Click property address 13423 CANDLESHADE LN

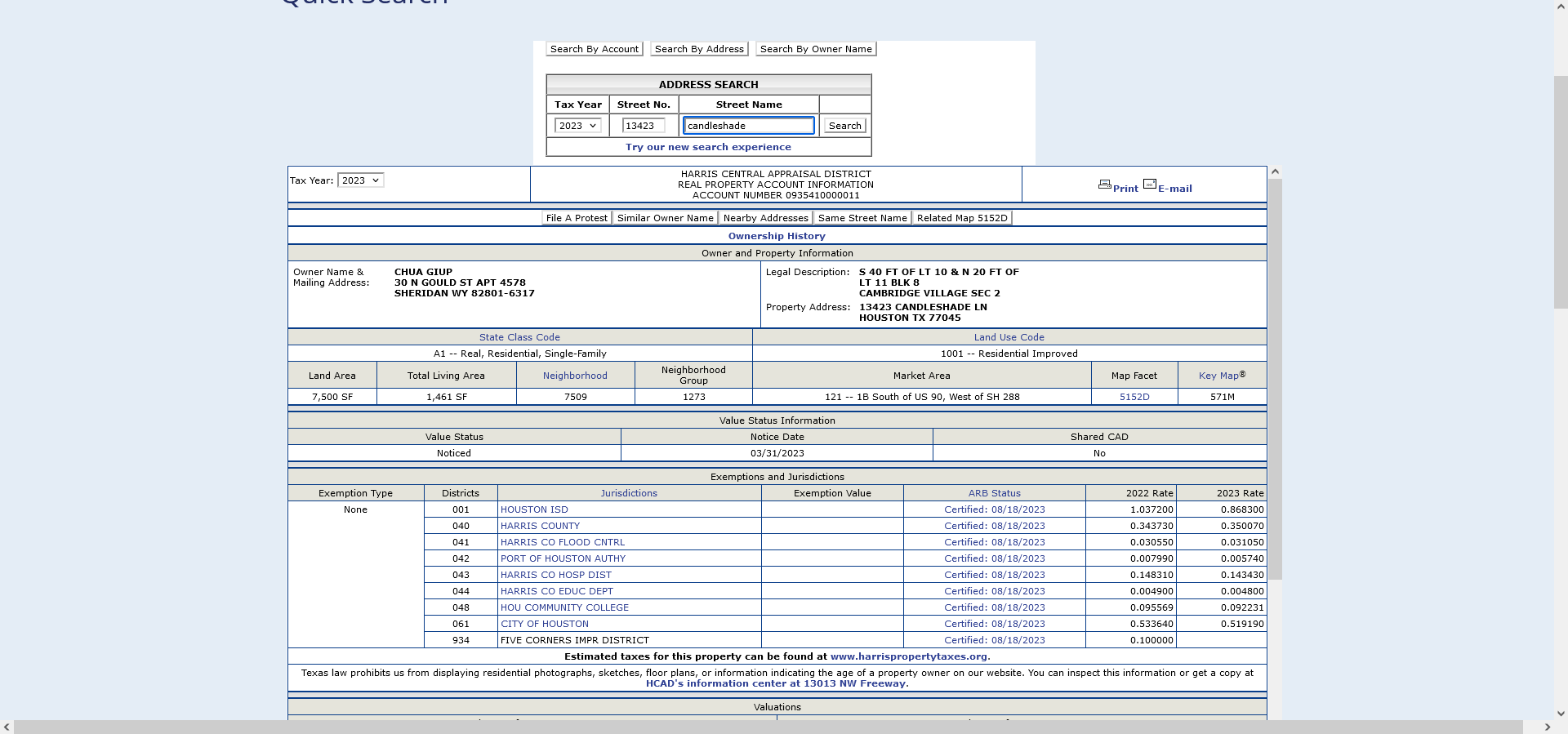[923, 307]
